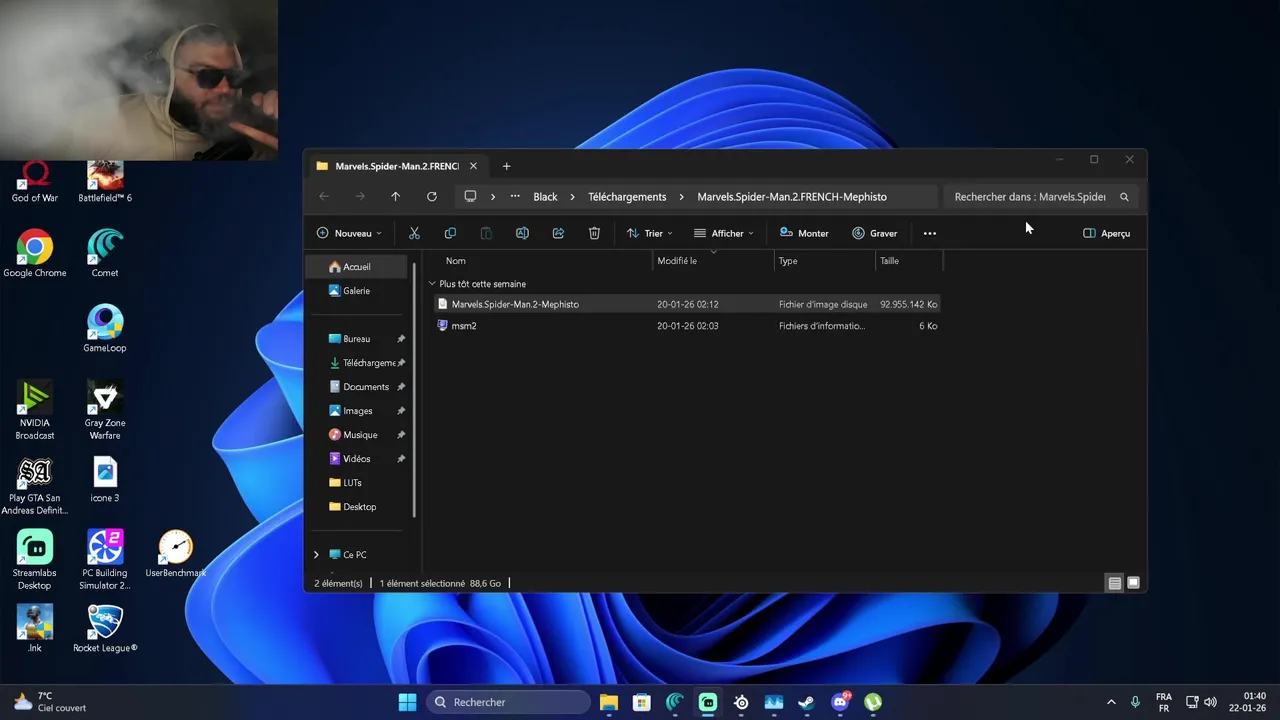This screenshot has width=1280, height=720.
Task: Open more options ellipsis in toolbar
Action: 930,233
